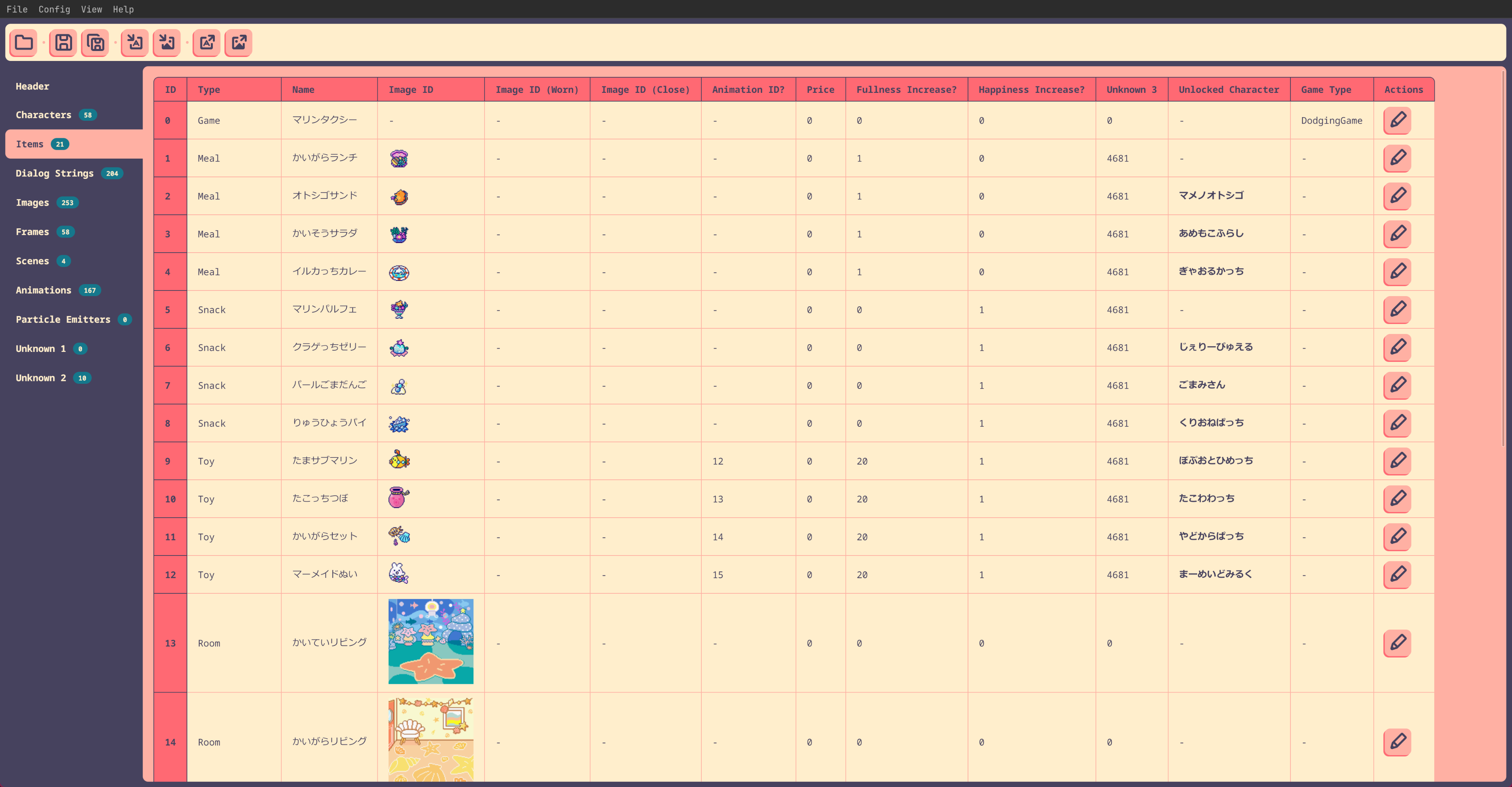The width and height of the screenshot is (1512, 787).
Task: Click the vertical scrollbar on the right
Action: pos(1502,258)
